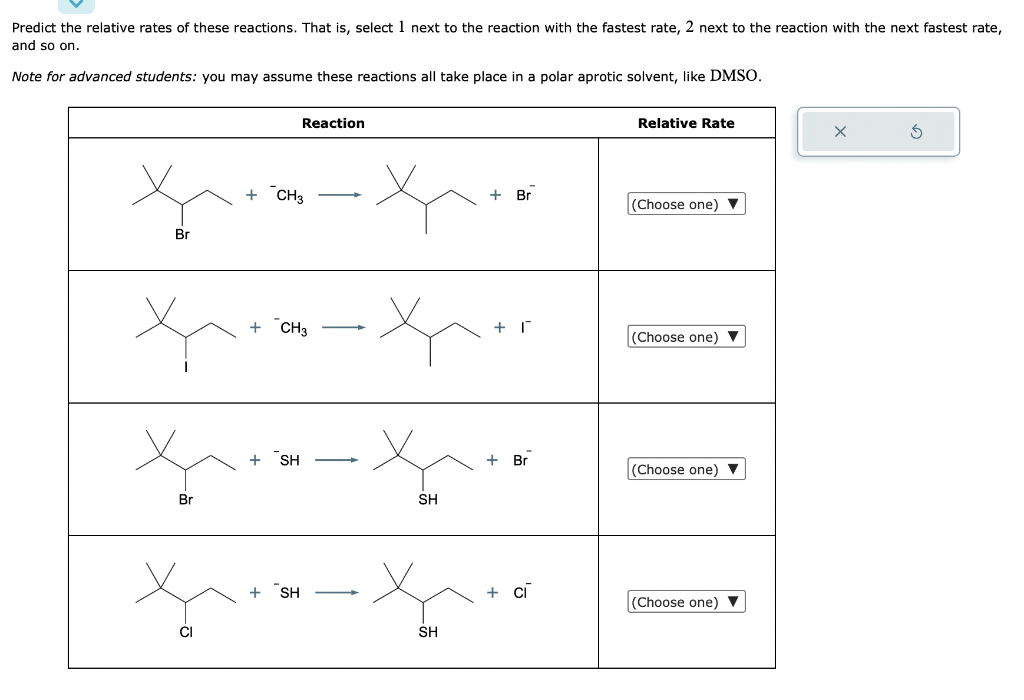Click the circular reset icon in the answer toolbar
Viewport: 1024px width, 700px height.
916,131
